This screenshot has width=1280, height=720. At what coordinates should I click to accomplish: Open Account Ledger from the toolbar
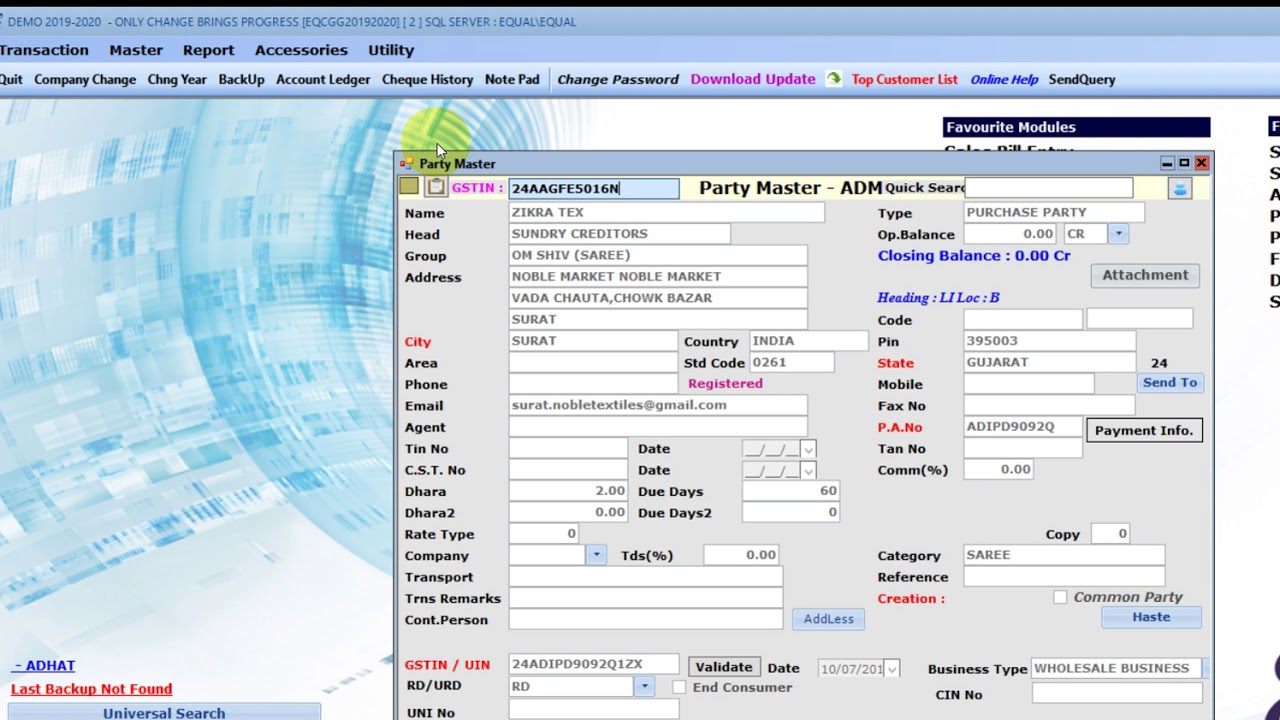coord(323,79)
